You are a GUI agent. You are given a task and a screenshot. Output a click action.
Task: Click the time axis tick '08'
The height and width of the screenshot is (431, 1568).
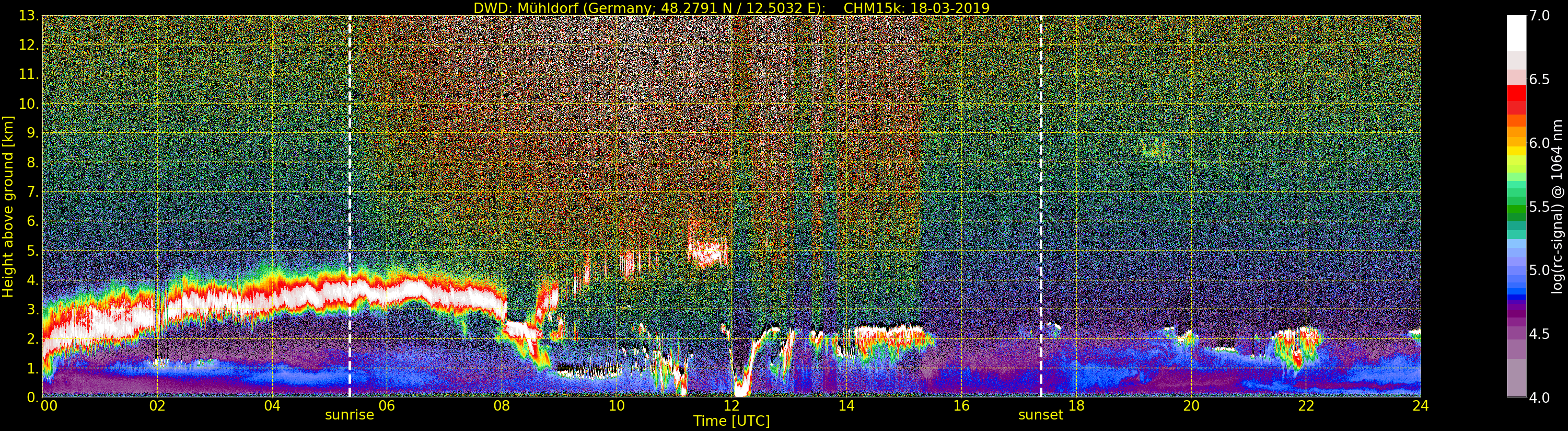[502, 406]
